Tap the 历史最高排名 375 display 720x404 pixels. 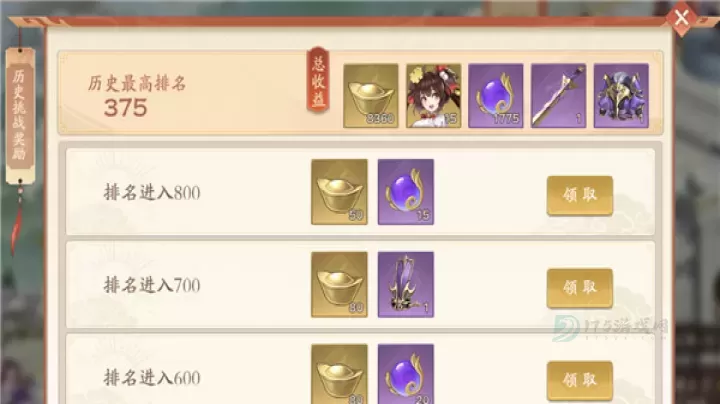[136, 97]
